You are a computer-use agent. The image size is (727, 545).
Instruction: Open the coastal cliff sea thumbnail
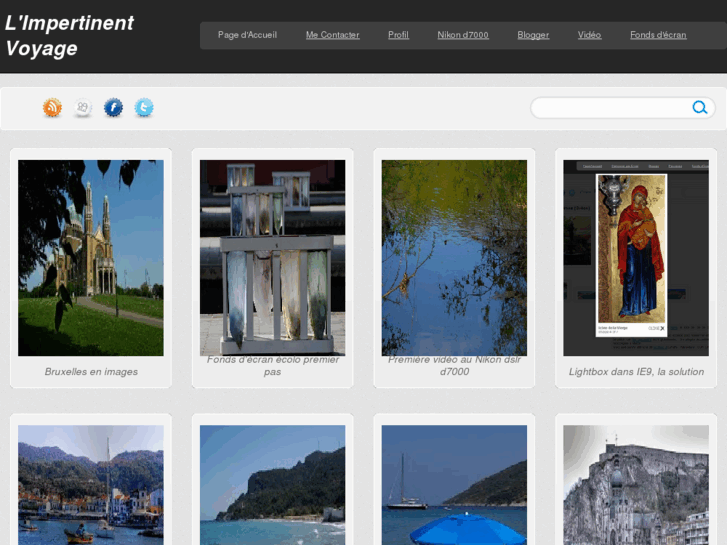point(273,485)
